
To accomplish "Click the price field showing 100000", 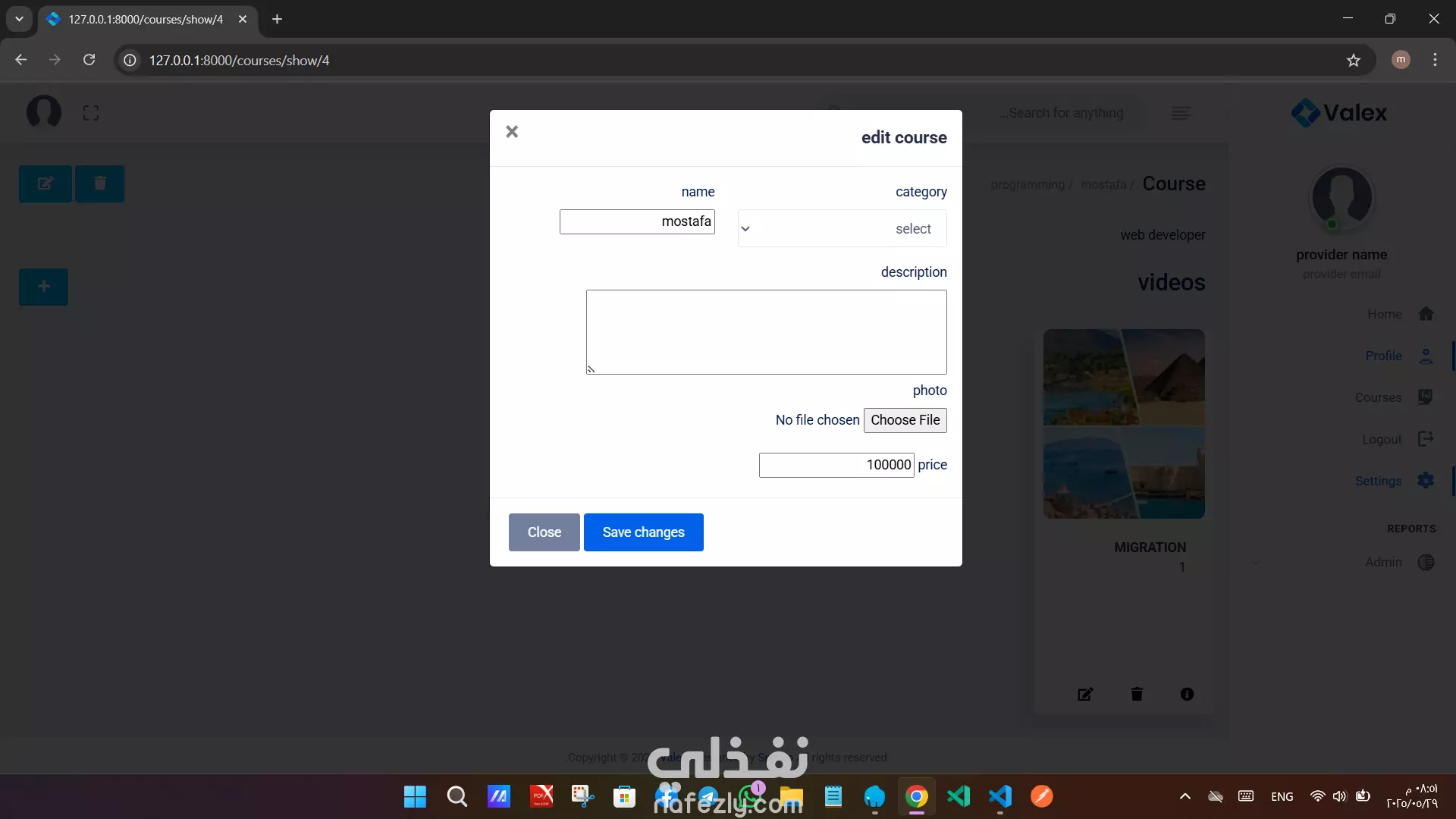I will tap(836, 465).
